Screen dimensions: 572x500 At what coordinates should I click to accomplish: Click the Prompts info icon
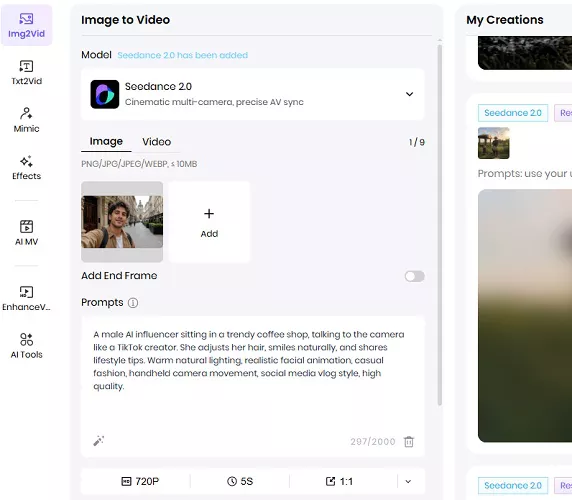tap(133, 303)
